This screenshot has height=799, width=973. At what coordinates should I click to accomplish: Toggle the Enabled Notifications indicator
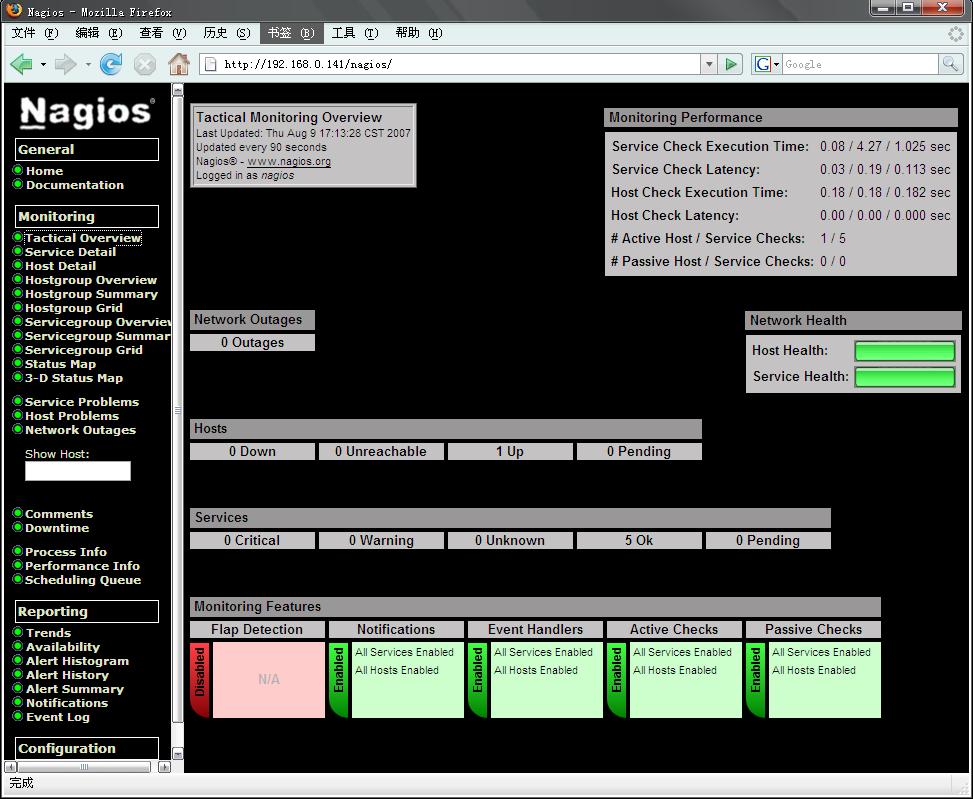coord(339,679)
